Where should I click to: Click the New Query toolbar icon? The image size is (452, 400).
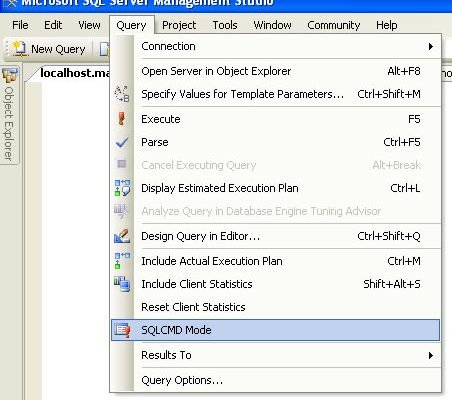19,49
